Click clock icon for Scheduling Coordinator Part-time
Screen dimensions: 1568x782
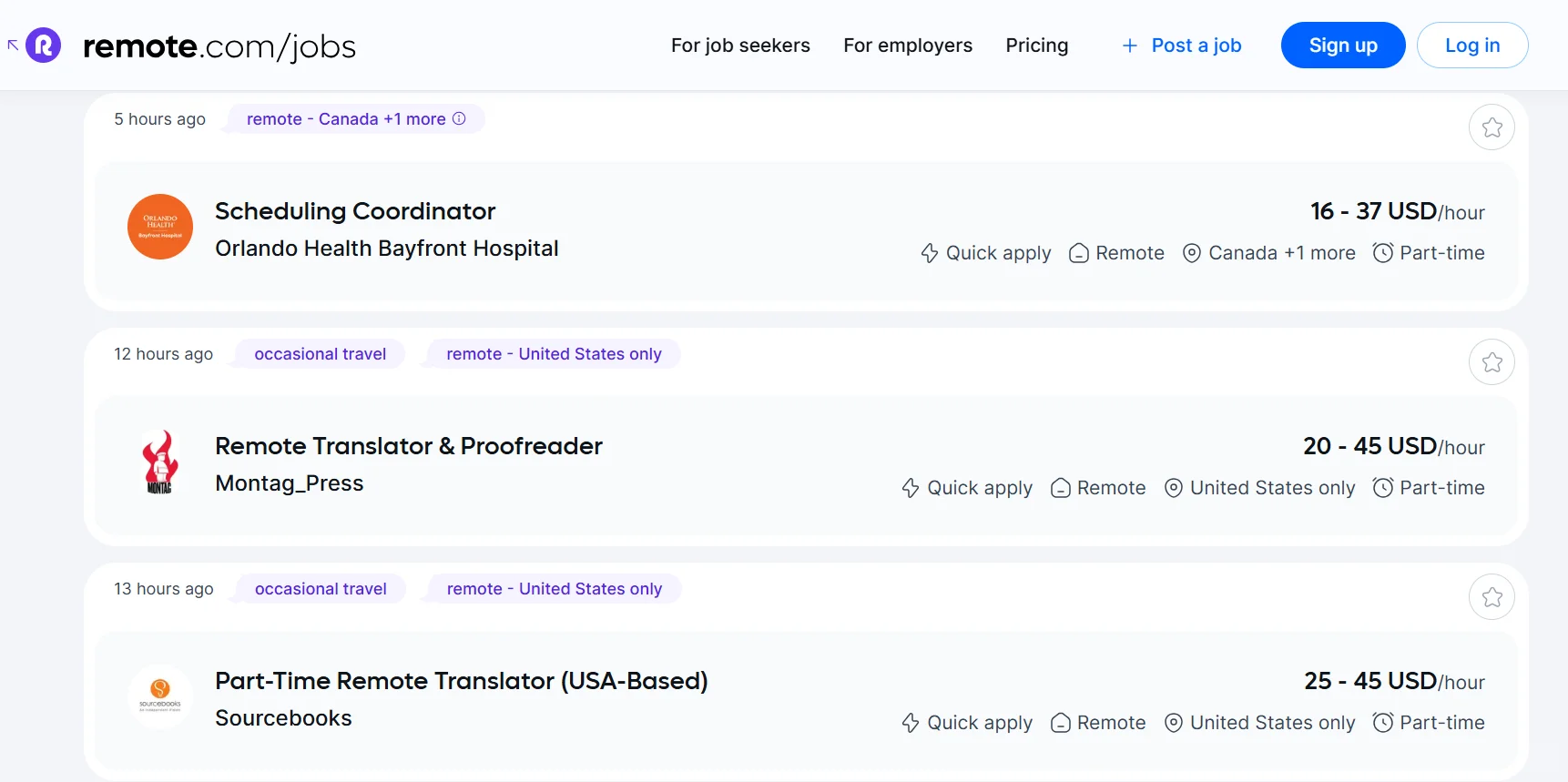point(1383,253)
